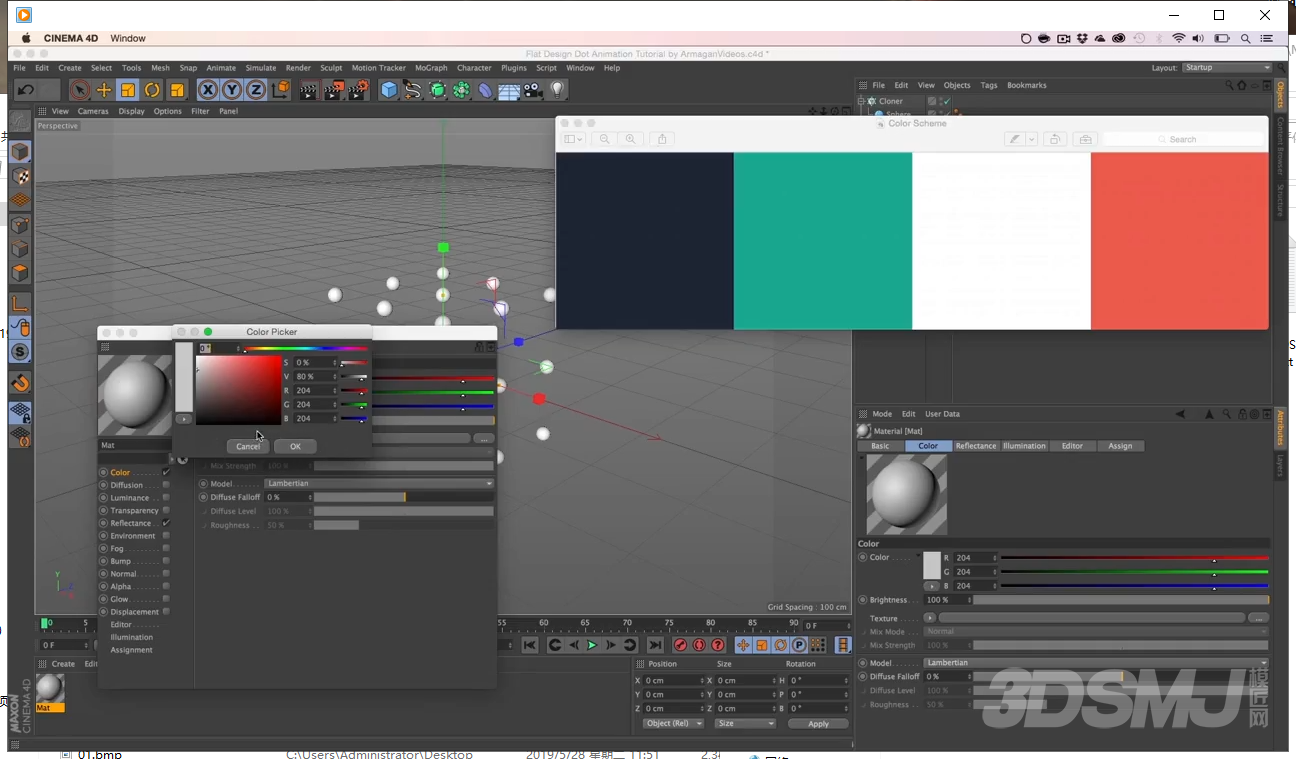
Task: Toggle X axis lock
Action: click(x=208, y=90)
